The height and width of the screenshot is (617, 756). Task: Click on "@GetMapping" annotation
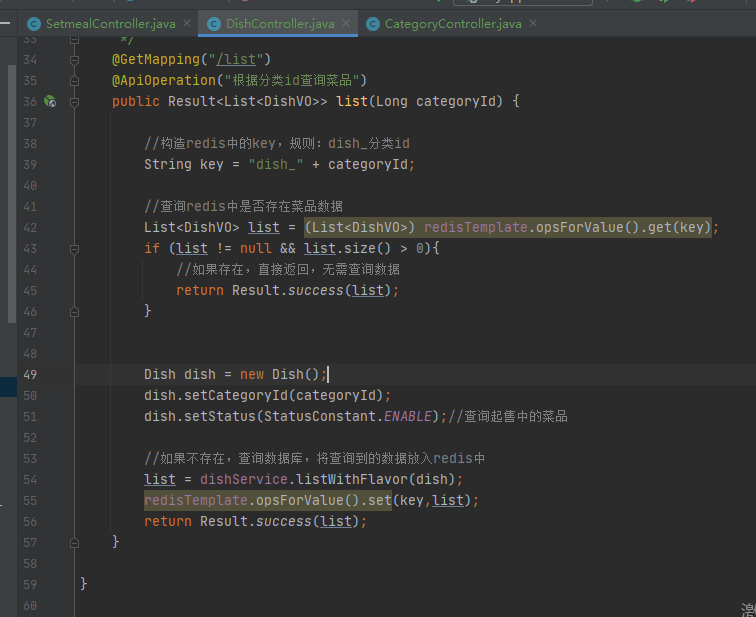tap(156, 59)
